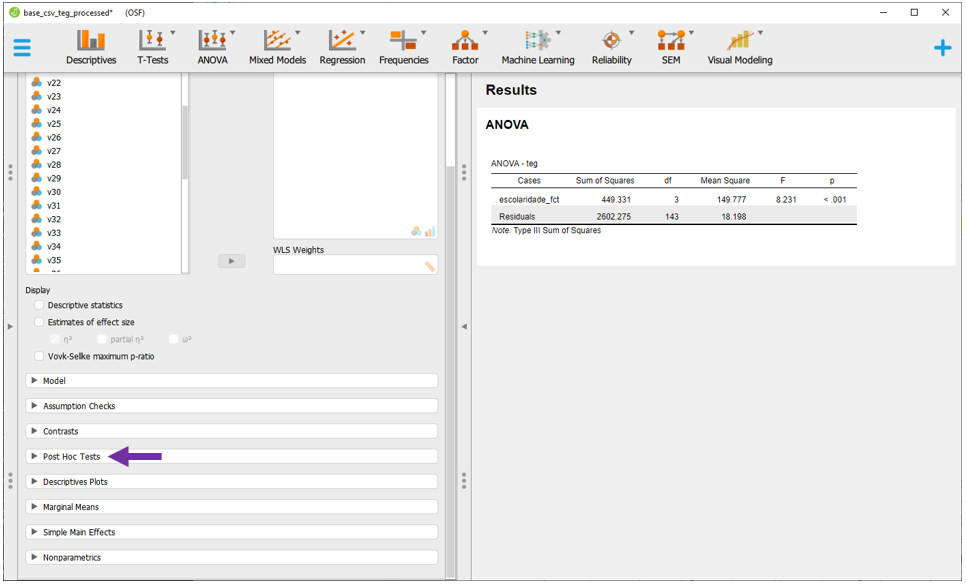
Task: Open the Descriptives module
Action: pyautogui.click(x=91, y=47)
